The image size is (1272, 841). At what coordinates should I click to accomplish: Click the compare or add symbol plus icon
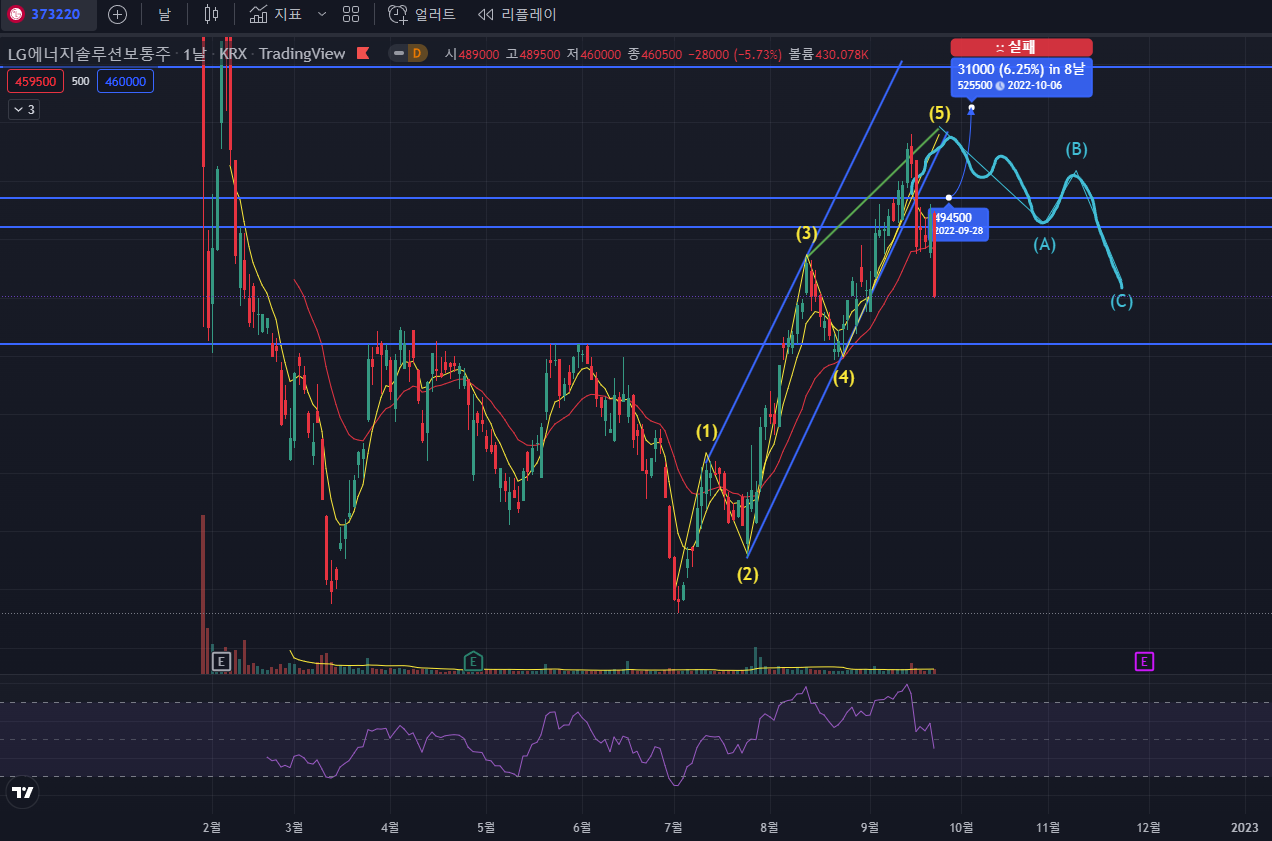pyautogui.click(x=117, y=14)
